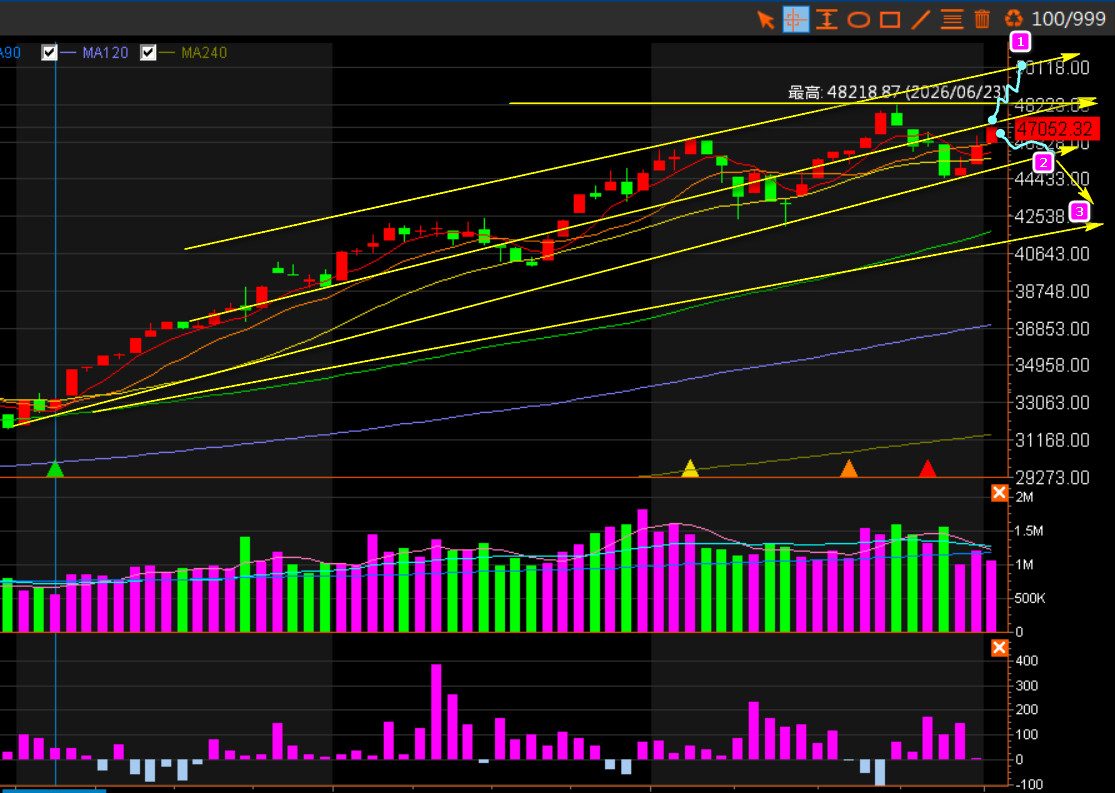This screenshot has height=793, width=1115.
Task: Select the ellipse drawing tool
Action: click(858, 20)
